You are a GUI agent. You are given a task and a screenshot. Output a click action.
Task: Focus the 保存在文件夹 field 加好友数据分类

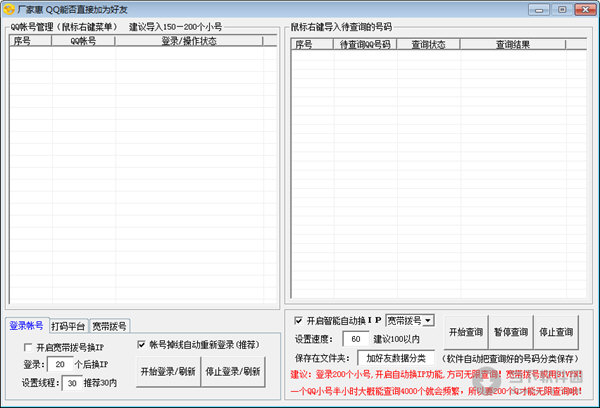[396, 358]
